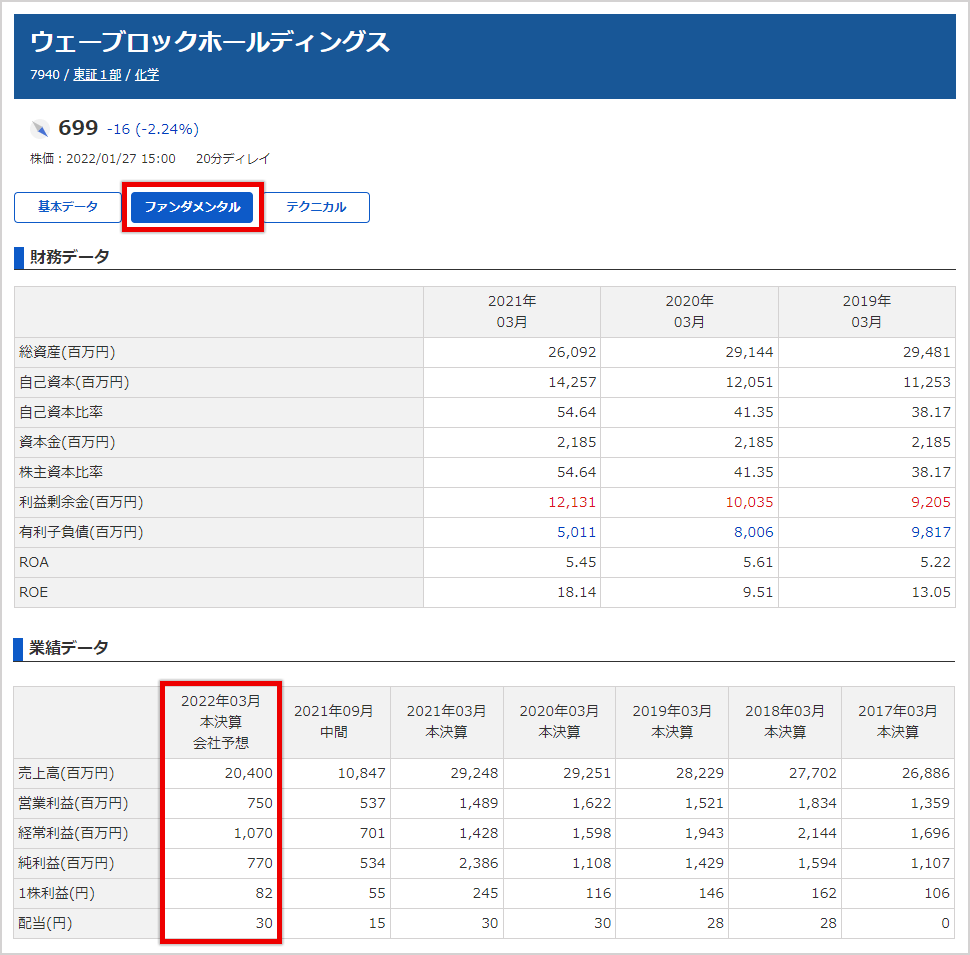This screenshot has height=955, width=970.
Task: Follow the 化学 sector link
Action: click(x=147, y=75)
